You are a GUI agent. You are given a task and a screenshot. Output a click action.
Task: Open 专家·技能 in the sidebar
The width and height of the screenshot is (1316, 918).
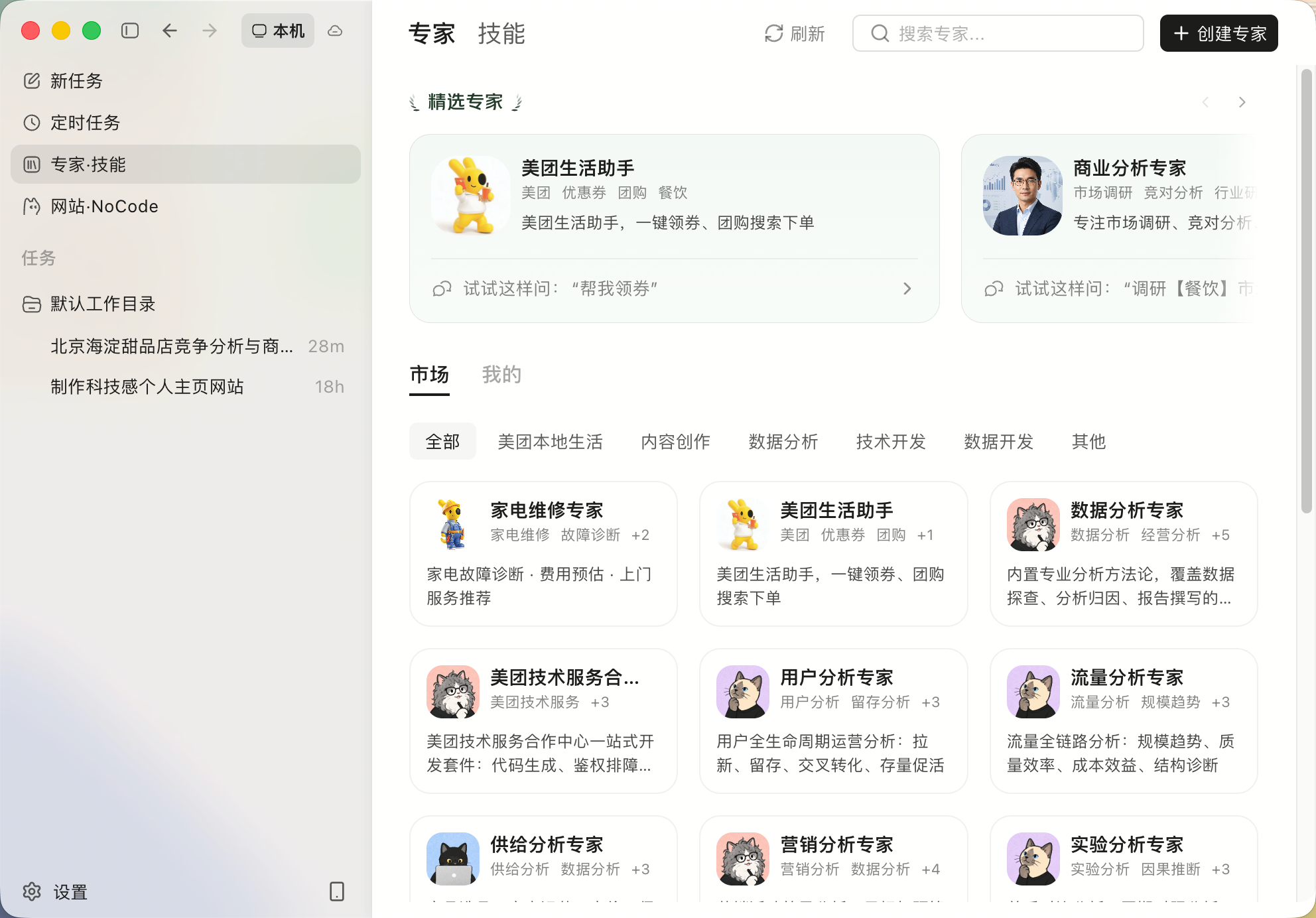coord(186,164)
